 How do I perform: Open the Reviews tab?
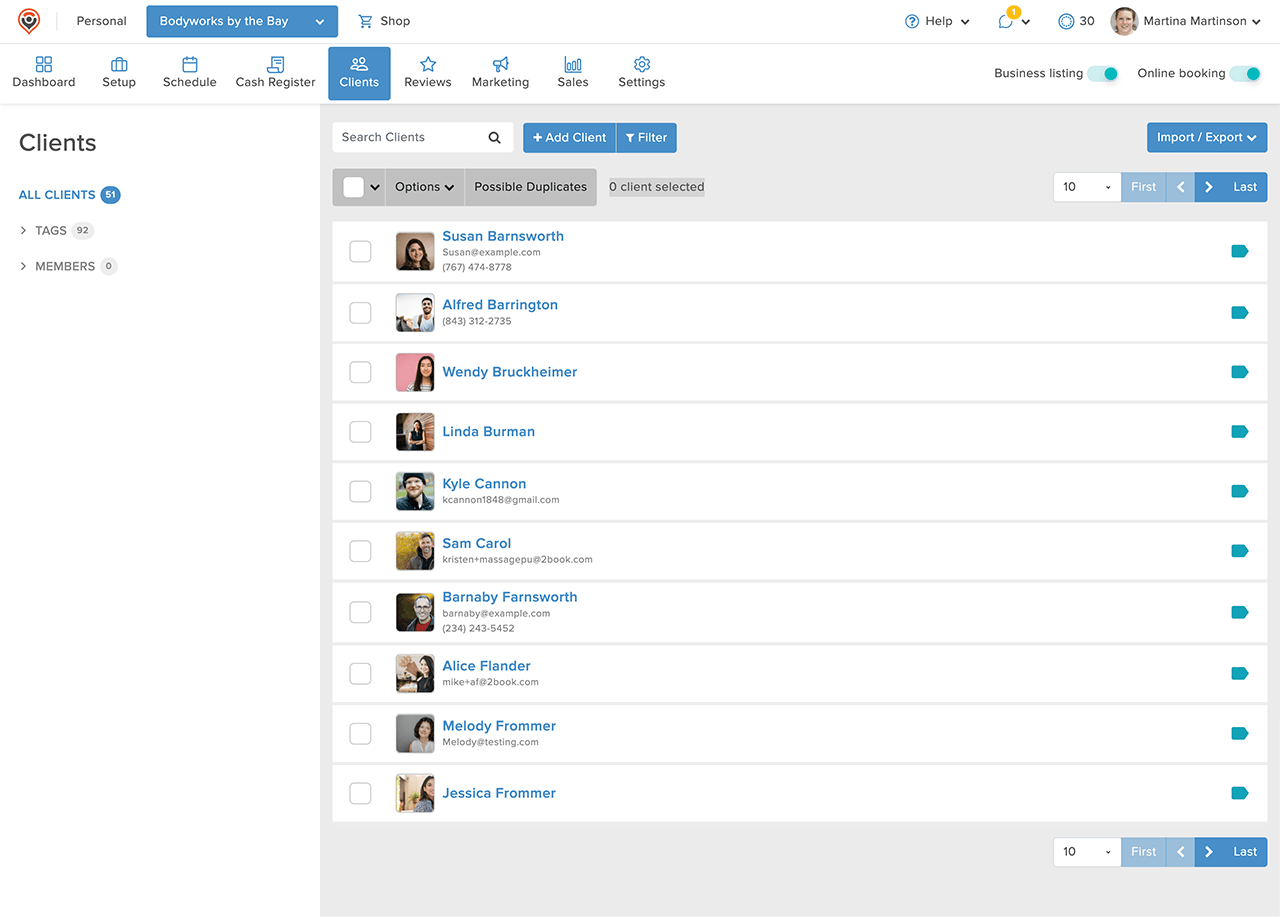pos(427,73)
